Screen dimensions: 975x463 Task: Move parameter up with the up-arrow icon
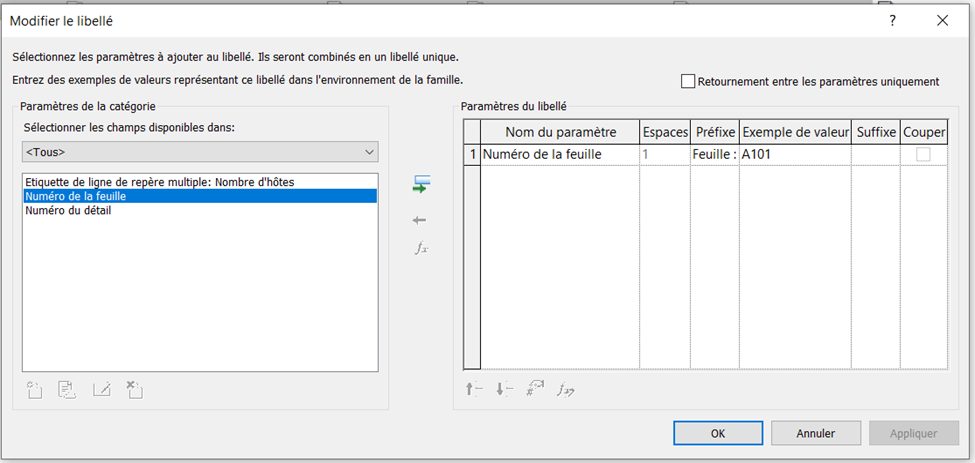coord(474,390)
